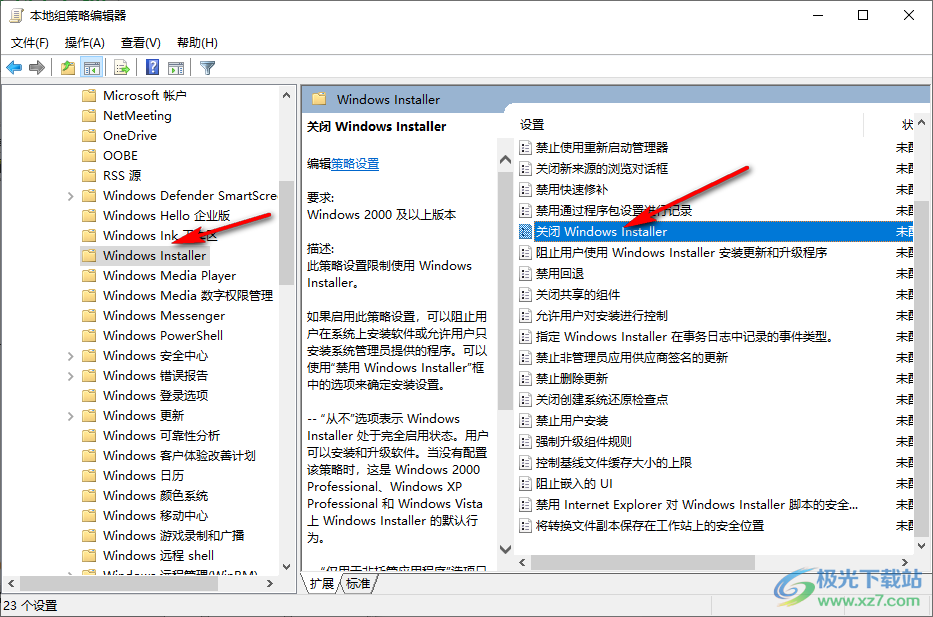
Task: Click the policy icon beside 禁用回退
Action: pos(525,273)
